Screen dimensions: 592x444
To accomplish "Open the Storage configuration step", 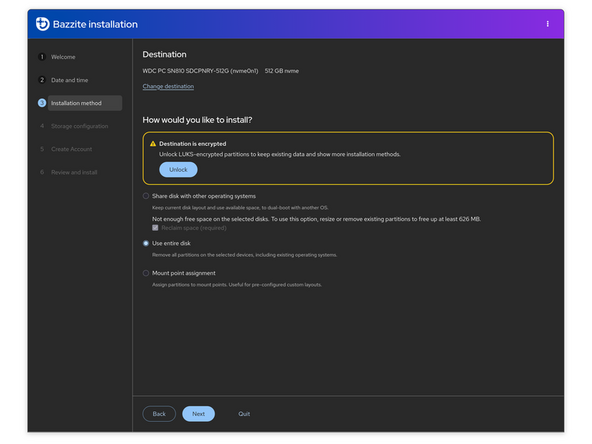I will [x=80, y=126].
